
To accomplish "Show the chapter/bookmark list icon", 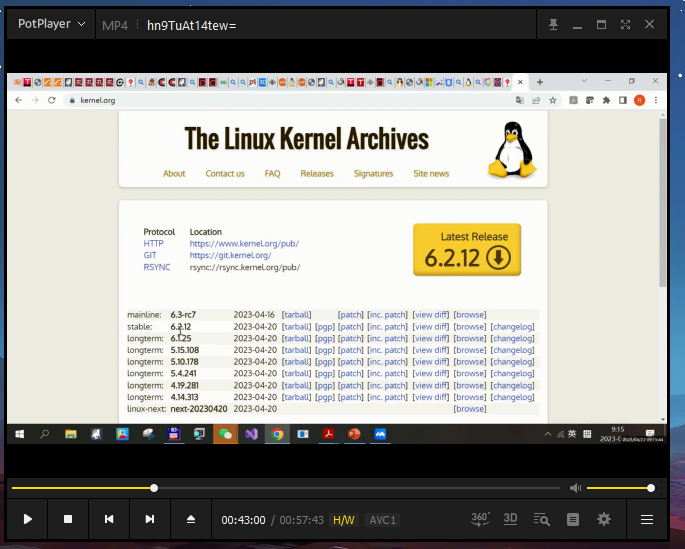I will (x=573, y=519).
